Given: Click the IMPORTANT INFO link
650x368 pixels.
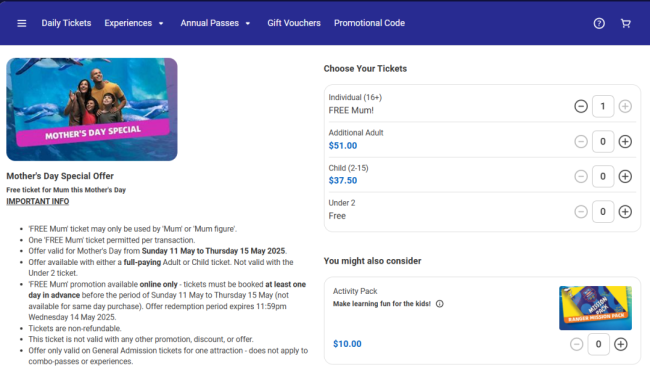Looking at the screenshot, I should [x=38, y=201].
